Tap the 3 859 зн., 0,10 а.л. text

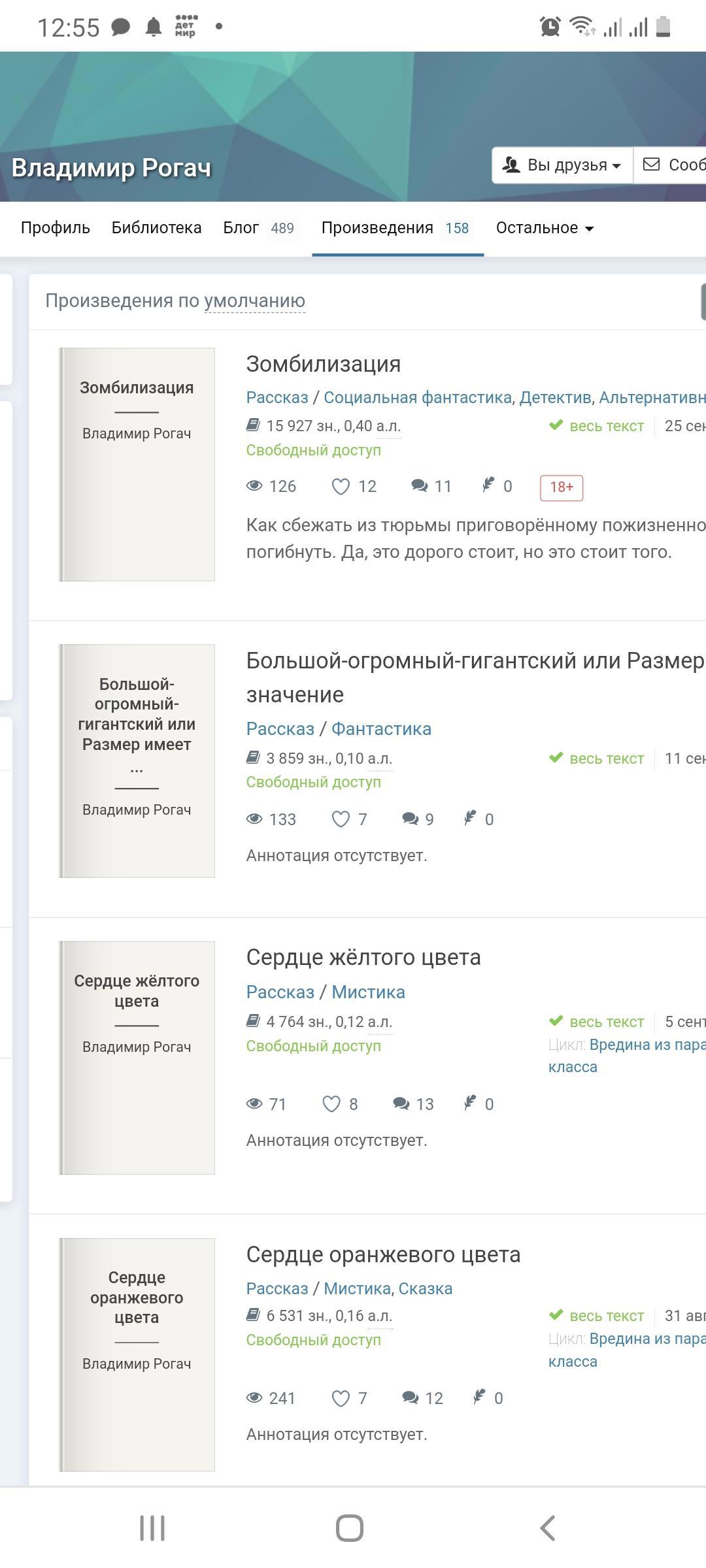329,759
